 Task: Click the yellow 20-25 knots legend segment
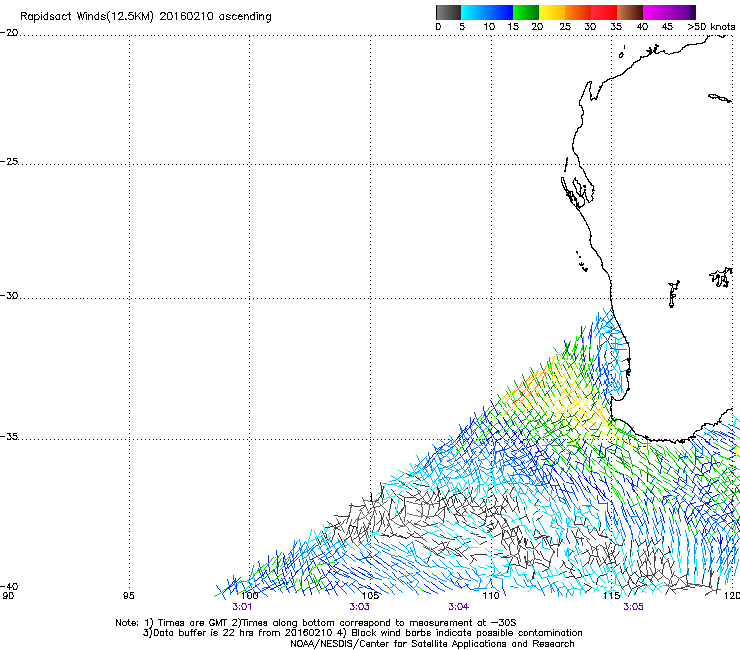click(552, 12)
